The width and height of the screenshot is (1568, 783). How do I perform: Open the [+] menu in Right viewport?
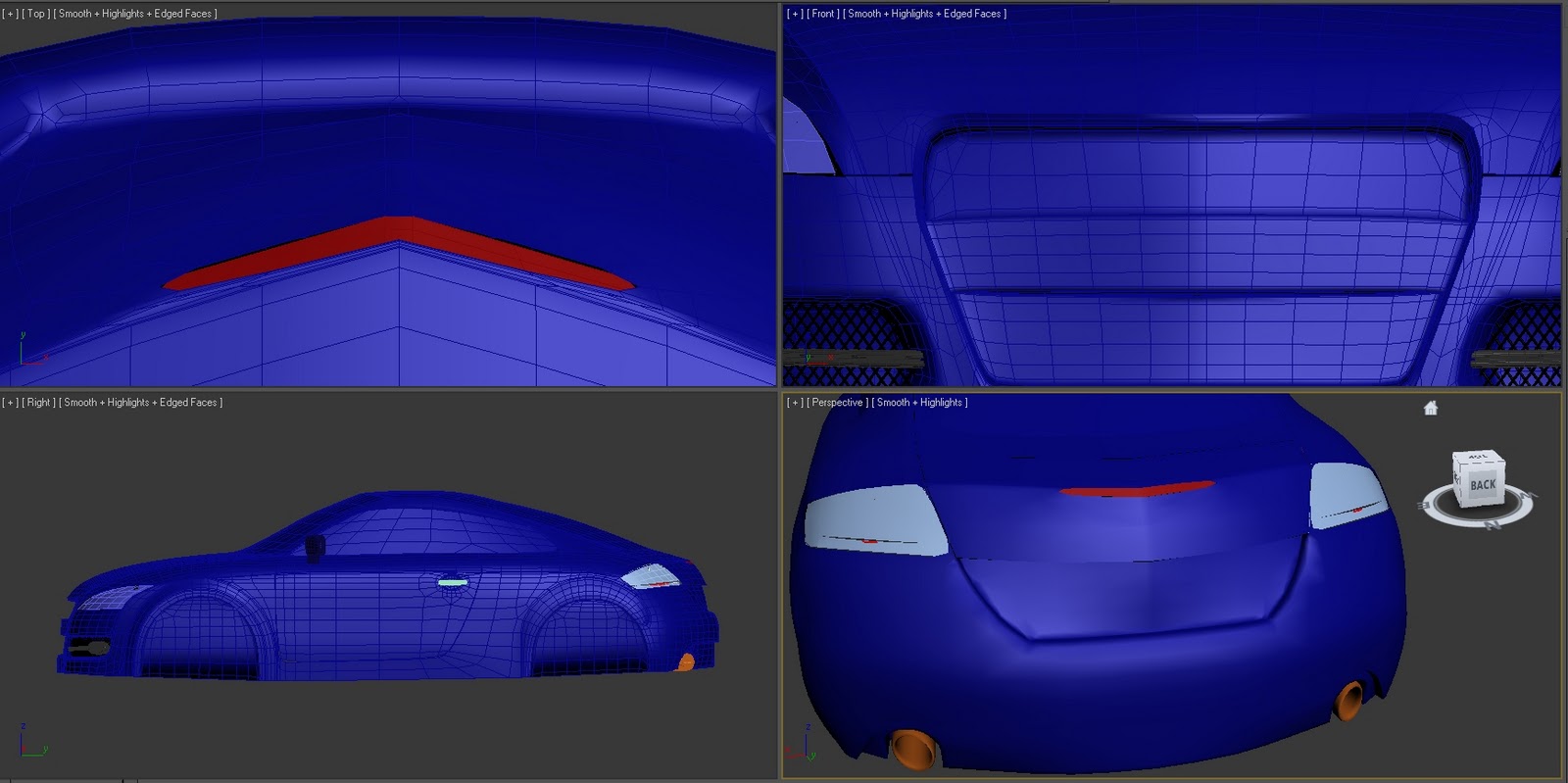click(10, 403)
